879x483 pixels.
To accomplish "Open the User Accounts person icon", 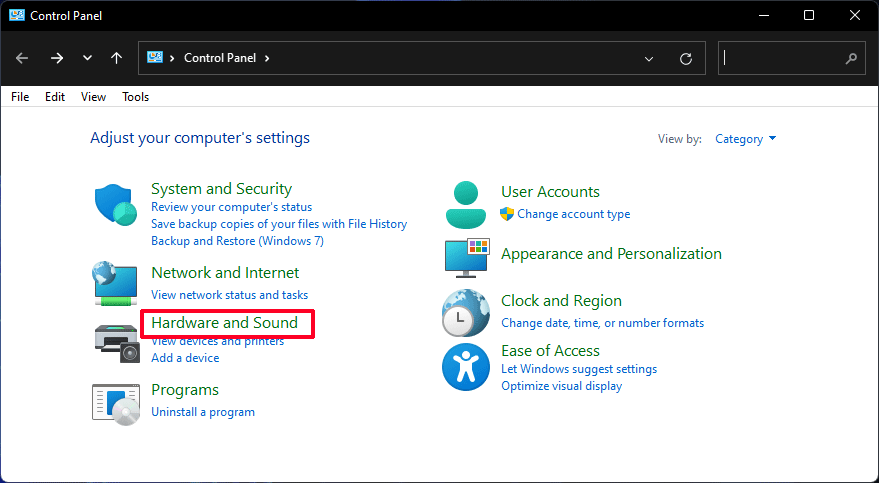I will [x=466, y=205].
